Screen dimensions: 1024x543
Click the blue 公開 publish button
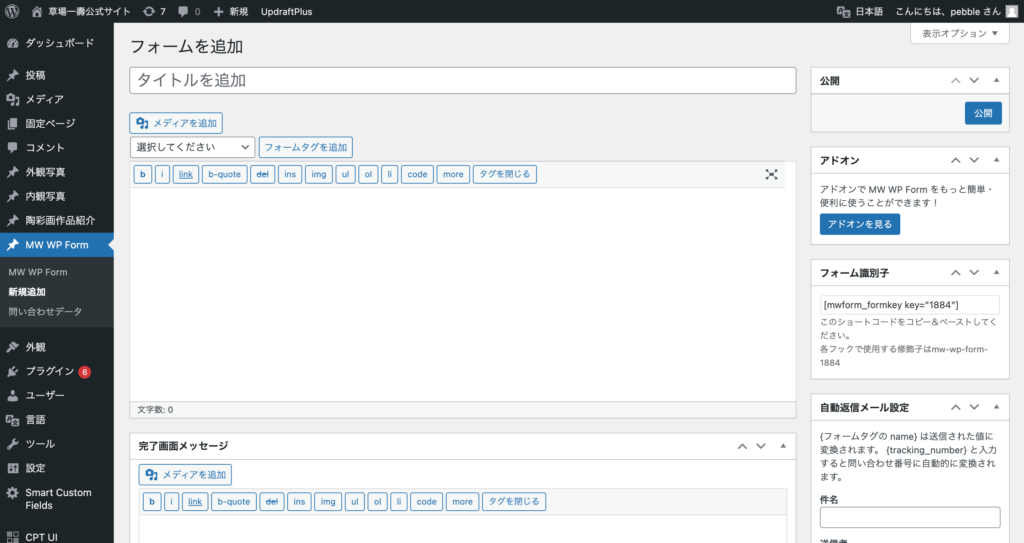pos(982,113)
